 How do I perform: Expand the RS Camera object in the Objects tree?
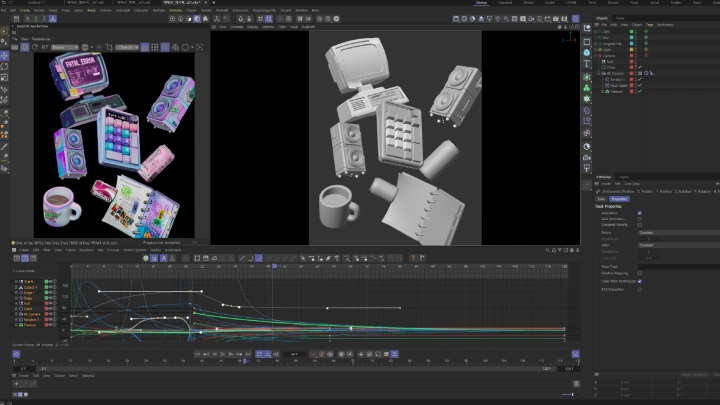[x=598, y=73]
